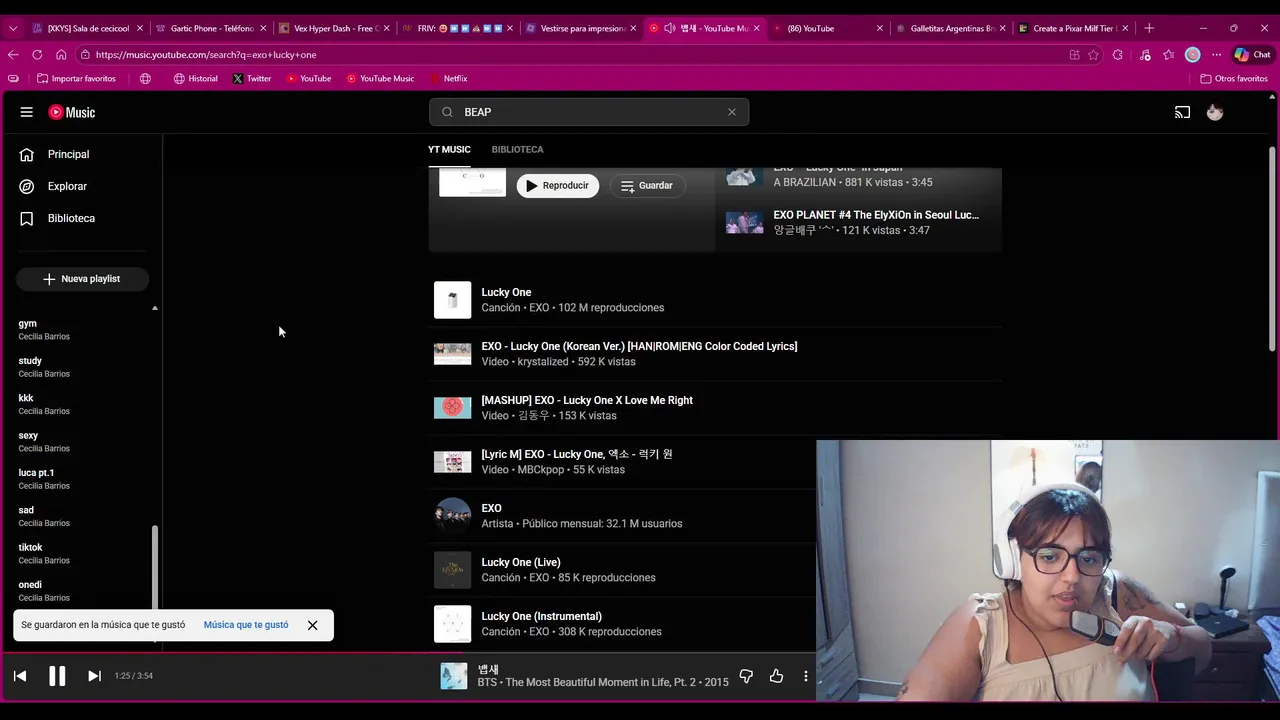Viewport: 1280px width, 720px height.
Task: Open Música que te gustó link
Action: coord(246,625)
